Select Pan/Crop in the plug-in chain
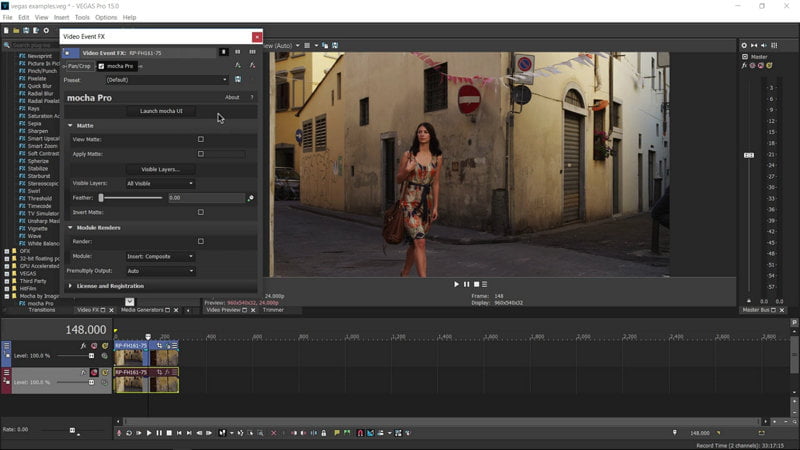The height and width of the screenshot is (450, 800). coord(79,66)
